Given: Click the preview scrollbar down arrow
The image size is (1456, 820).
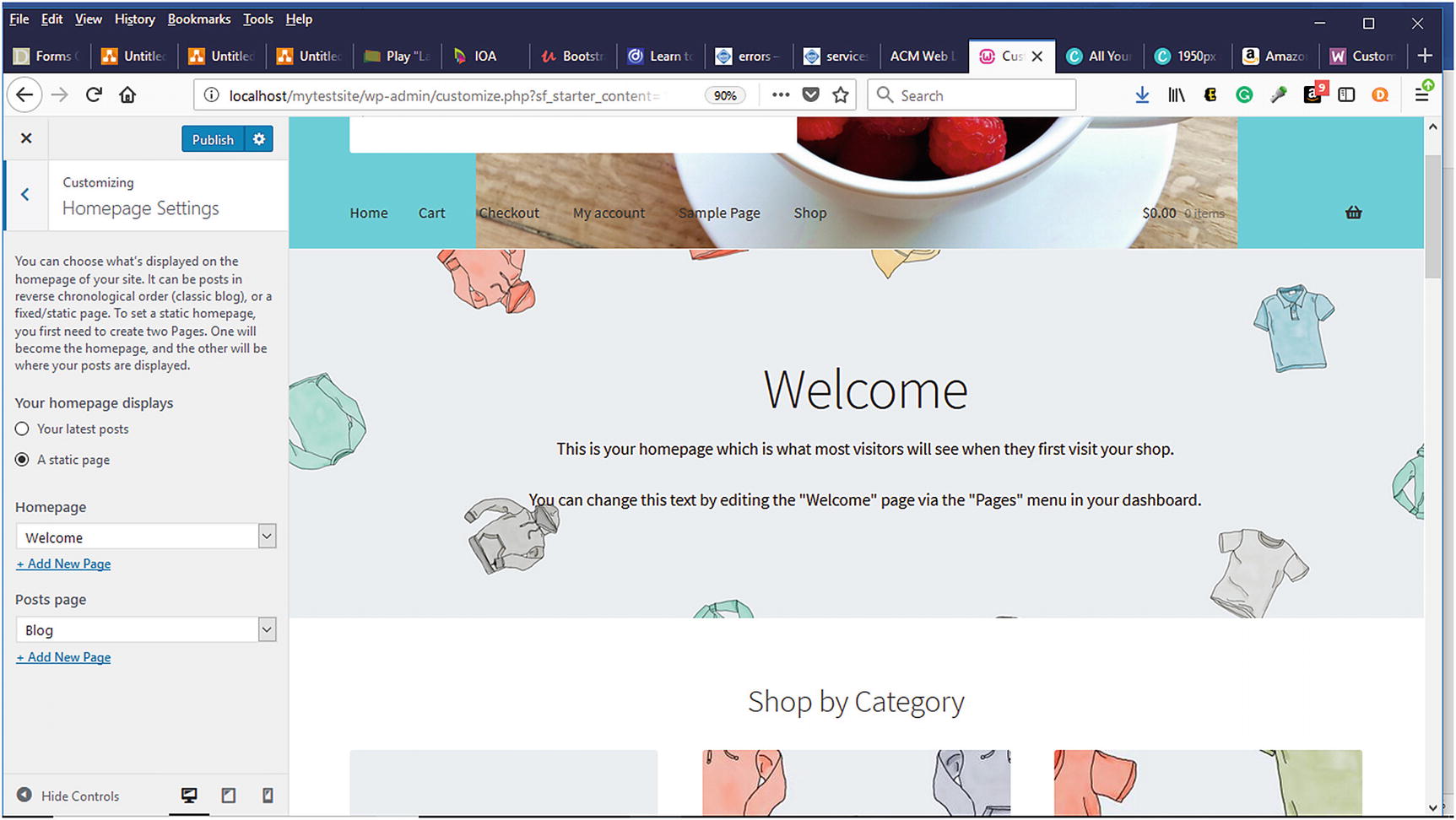Looking at the screenshot, I should coord(1432,807).
